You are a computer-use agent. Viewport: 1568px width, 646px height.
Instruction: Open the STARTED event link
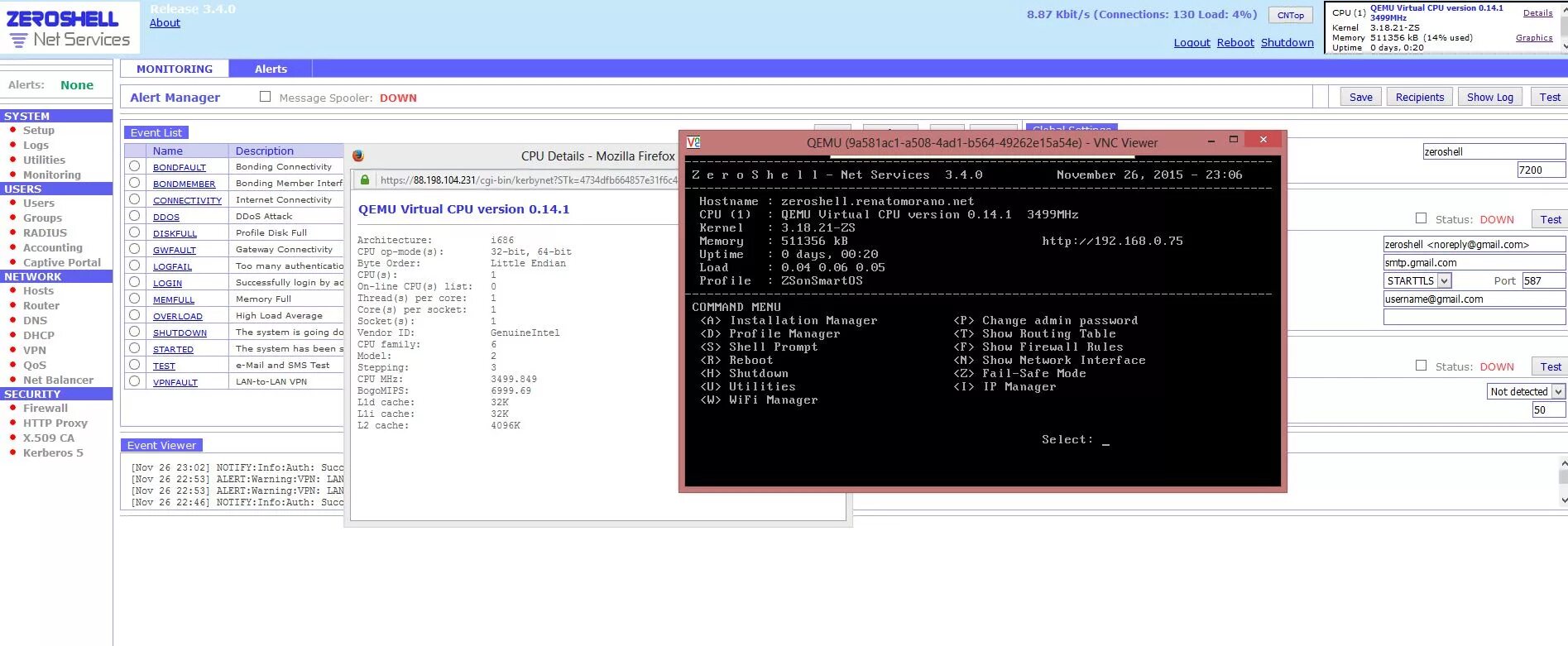click(173, 349)
